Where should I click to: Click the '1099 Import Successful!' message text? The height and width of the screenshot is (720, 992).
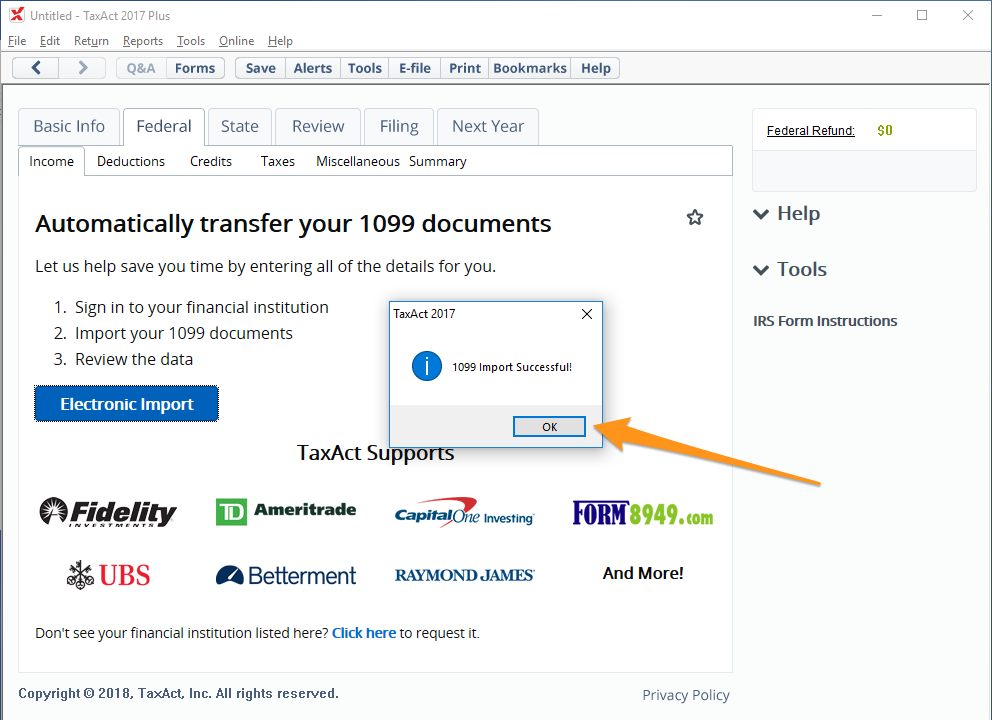click(512, 367)
